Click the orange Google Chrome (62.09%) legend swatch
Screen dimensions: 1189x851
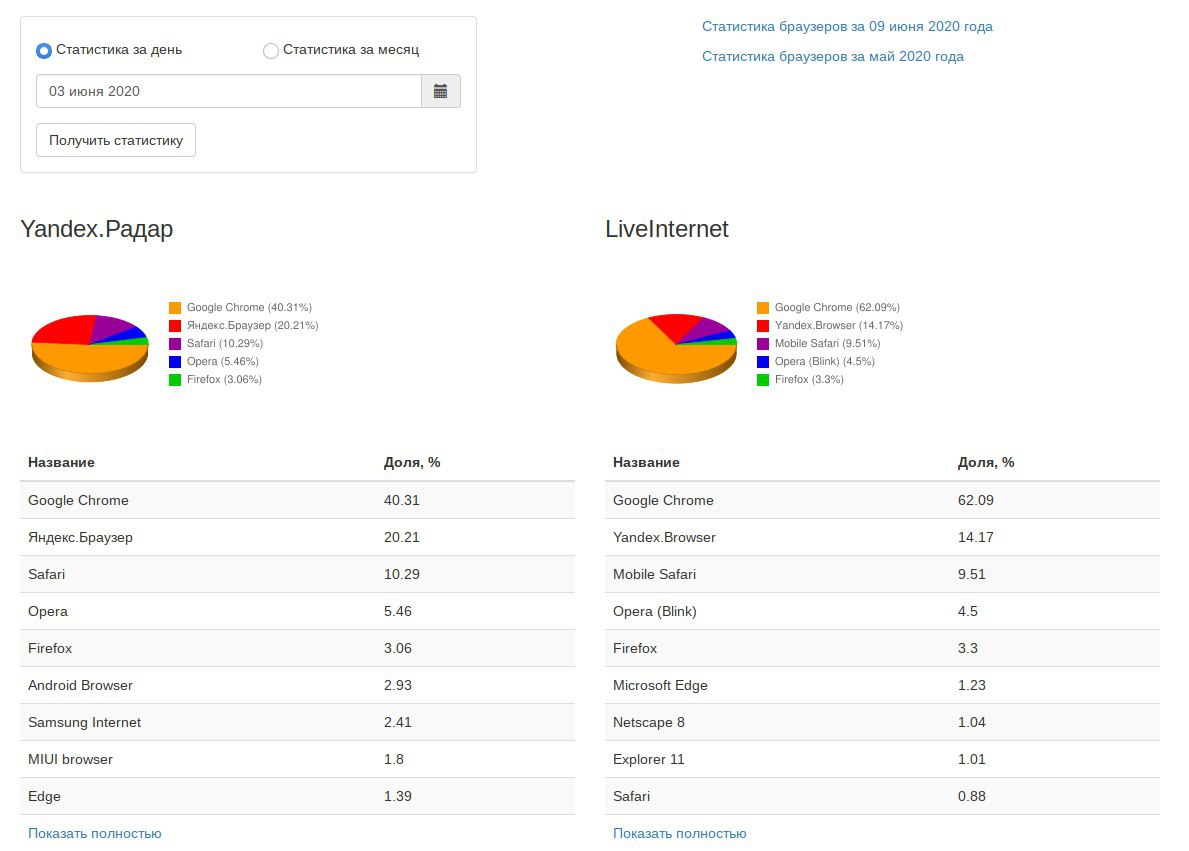click(x=763, y=308)
